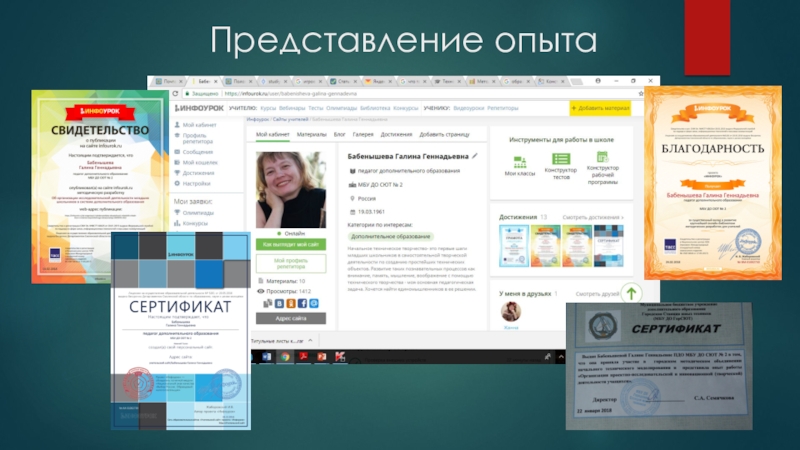Click the edit pencil beside the name
Image resolution: width=800 pixels, height=450 pixels.
[x=475, y=157]
